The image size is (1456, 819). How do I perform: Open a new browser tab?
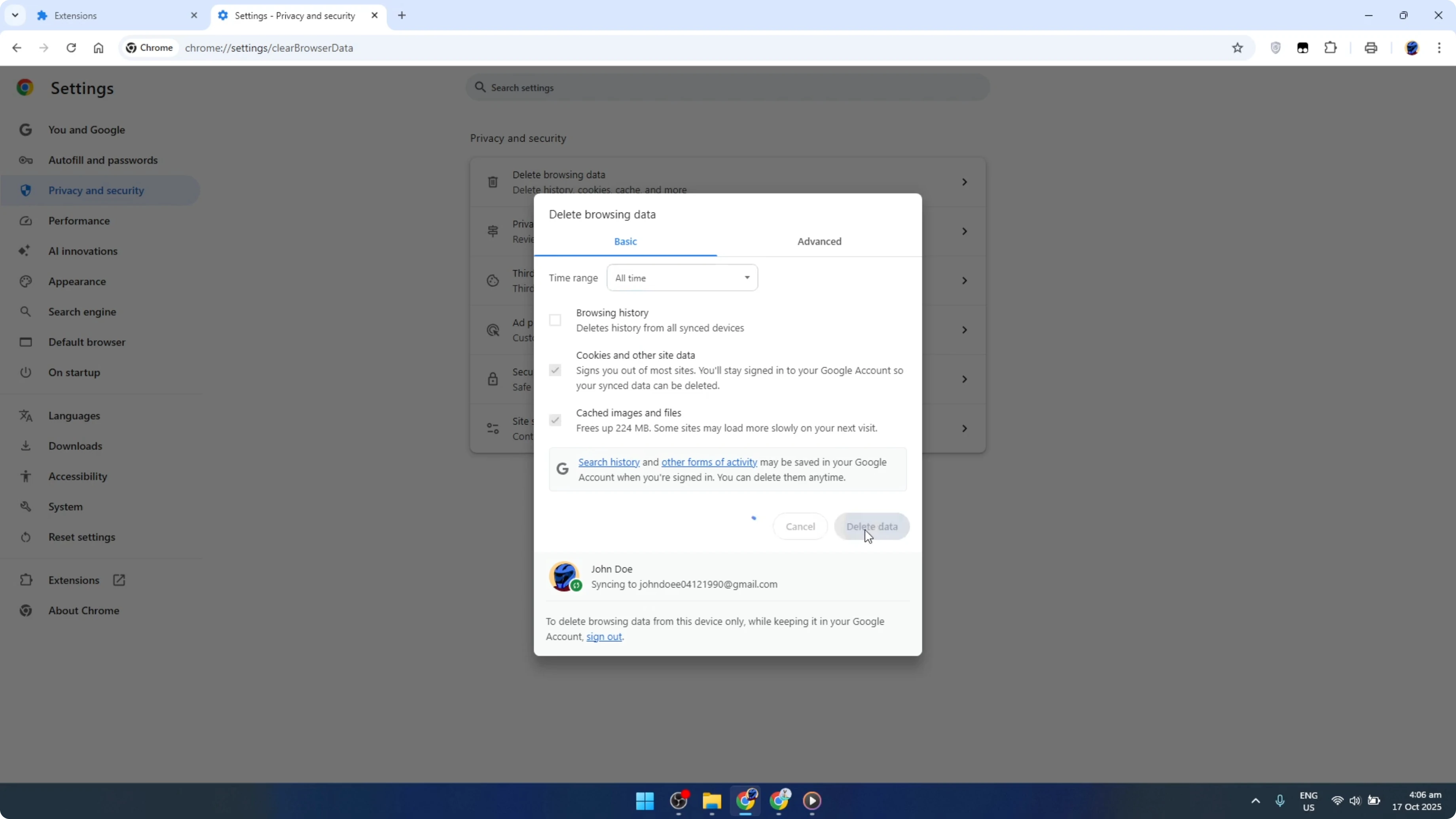point(402,15)
